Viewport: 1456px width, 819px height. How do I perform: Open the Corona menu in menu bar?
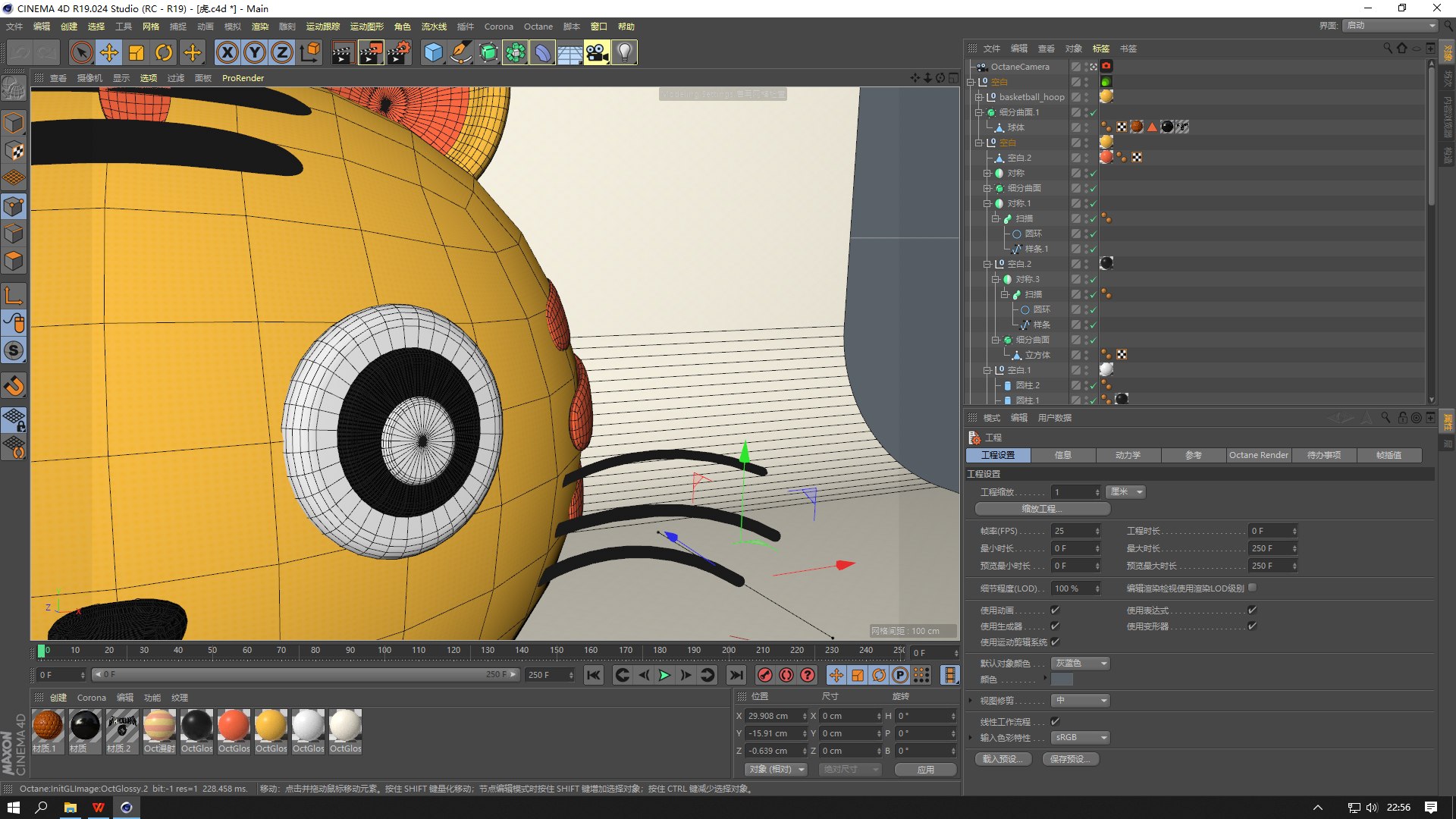pyautogui.click(x=498, y=27)
